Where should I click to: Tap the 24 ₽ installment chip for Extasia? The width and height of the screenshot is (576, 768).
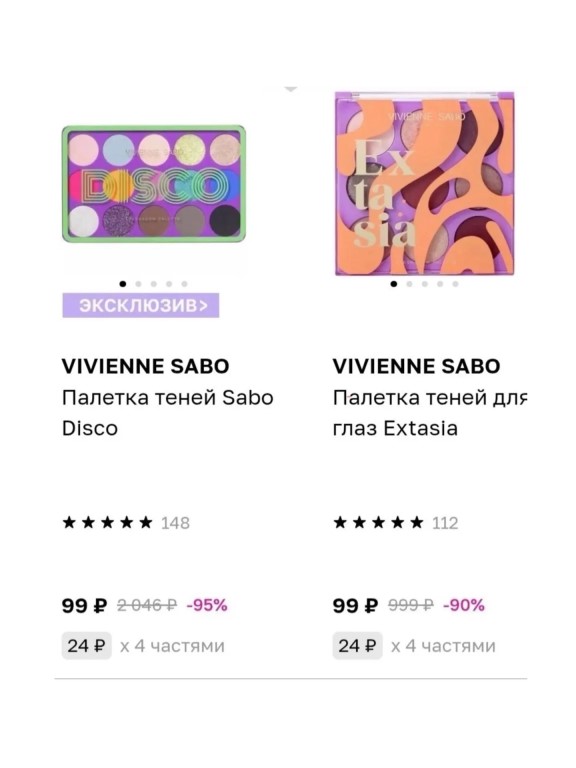click(x=358, y=646)
